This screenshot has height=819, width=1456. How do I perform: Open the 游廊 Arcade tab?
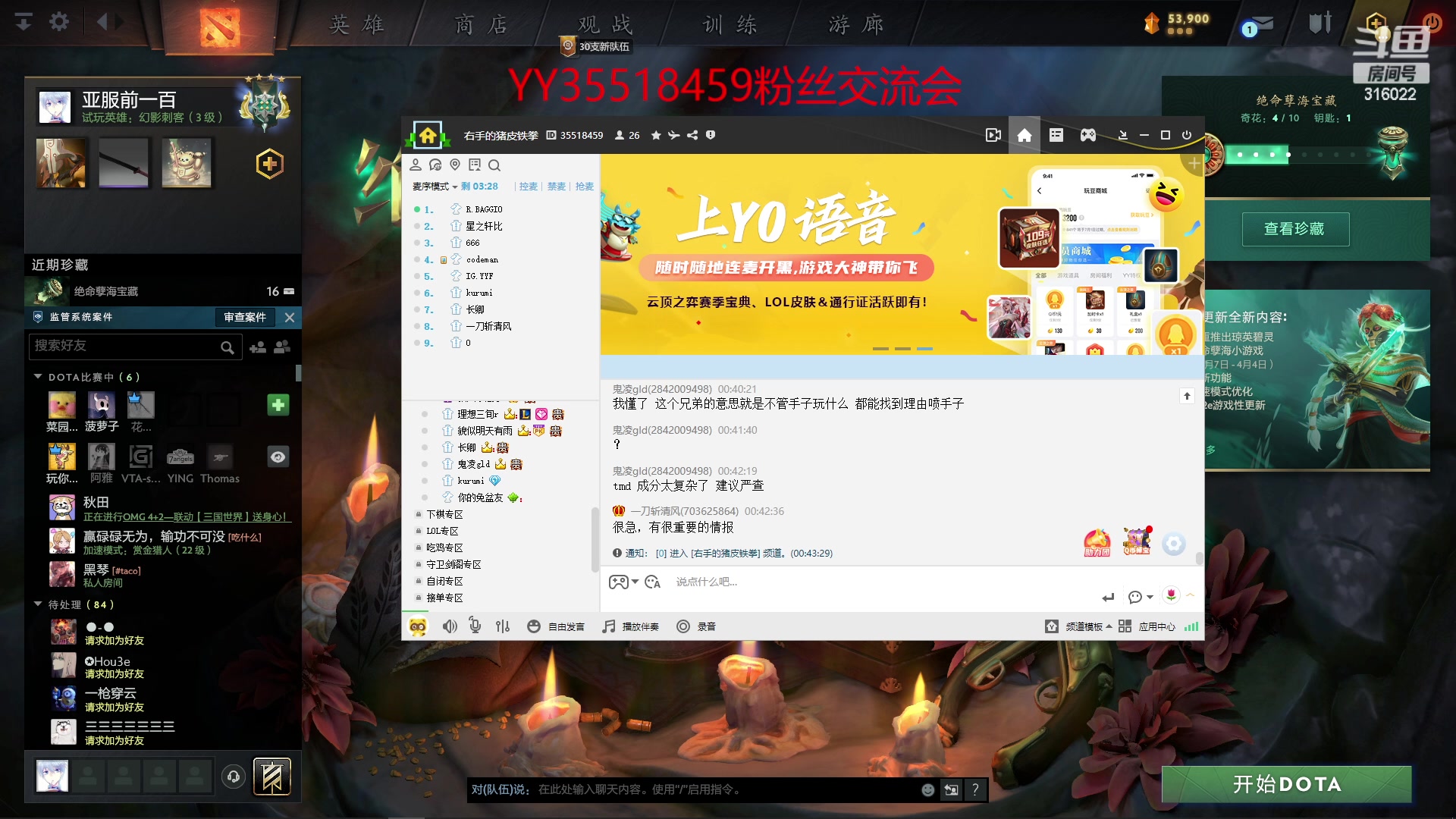[x=855, y=25]
